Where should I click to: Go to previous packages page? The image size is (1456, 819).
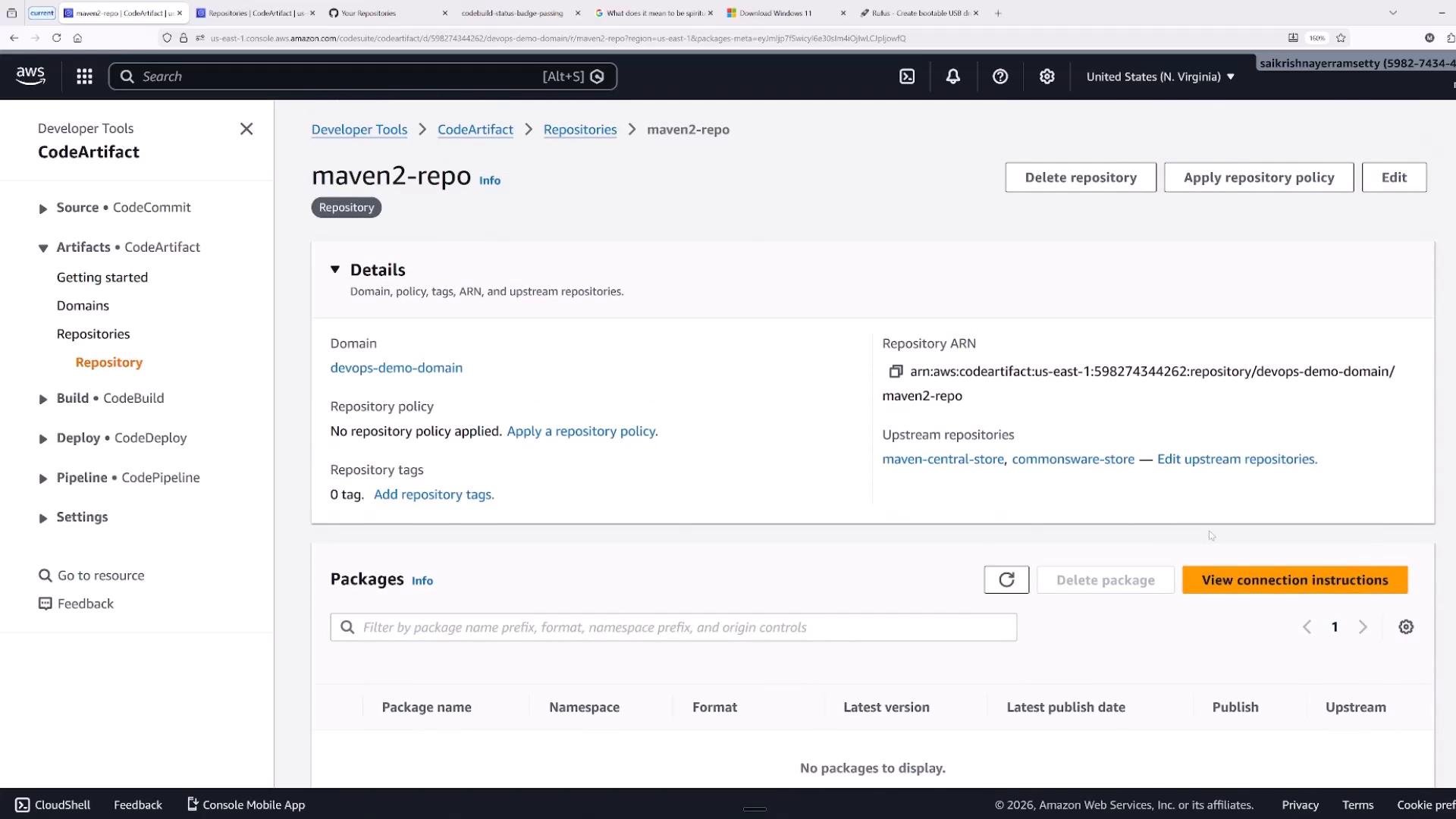1307,626
